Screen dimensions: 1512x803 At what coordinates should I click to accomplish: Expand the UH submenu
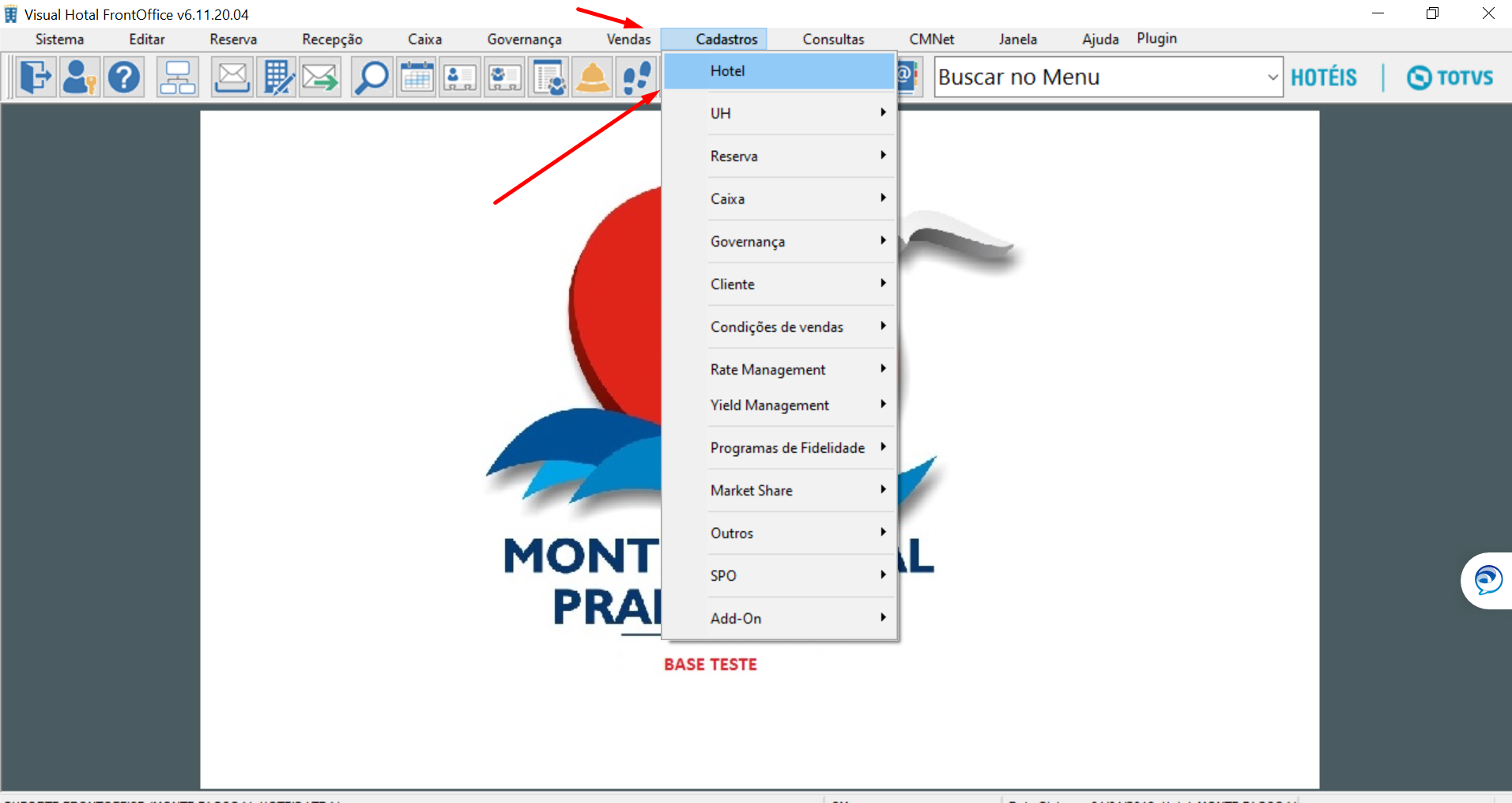coord(779,113)
